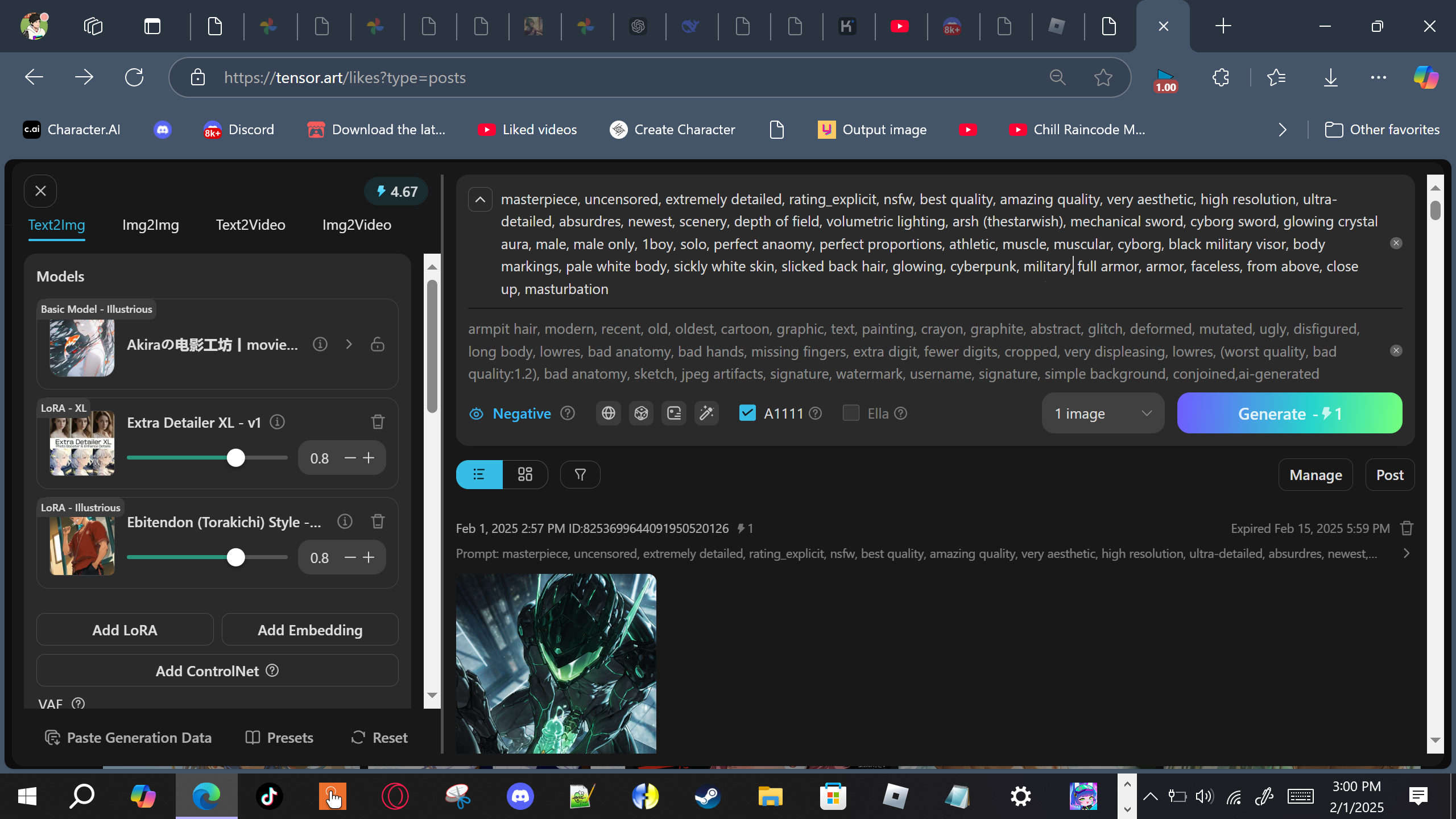Clear the positive prompt text
1456x819 pixels.
pos(1396,243)
